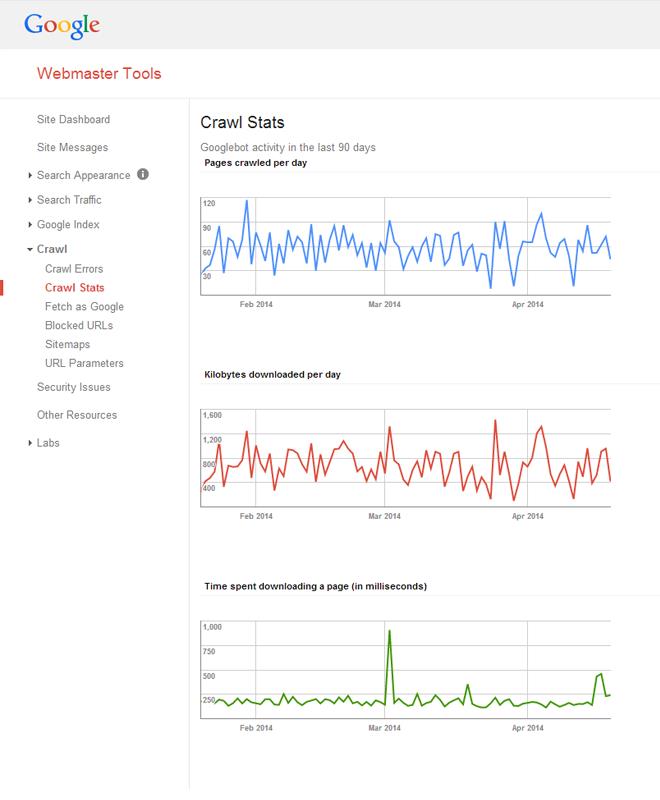Image resolution: width=660 pixels, height=800 pixels.
Task: Open Security Issues
Action: pyautogui.click(x=73, y=387)
